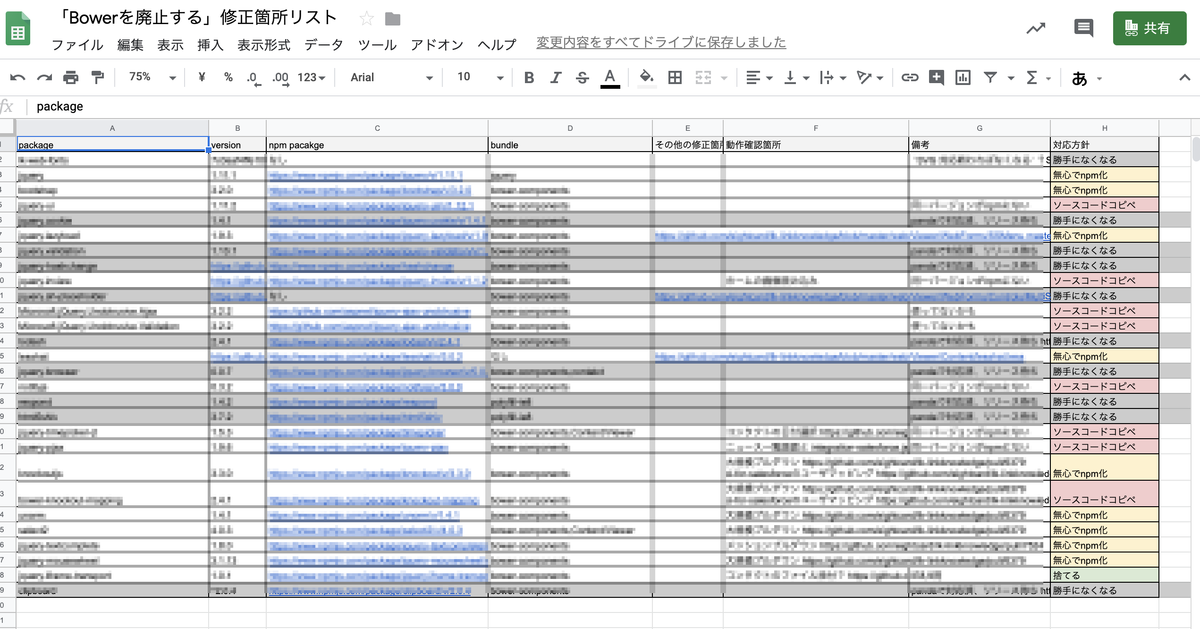
Task: Toggle bold formatting
Action: coord(529,77)
